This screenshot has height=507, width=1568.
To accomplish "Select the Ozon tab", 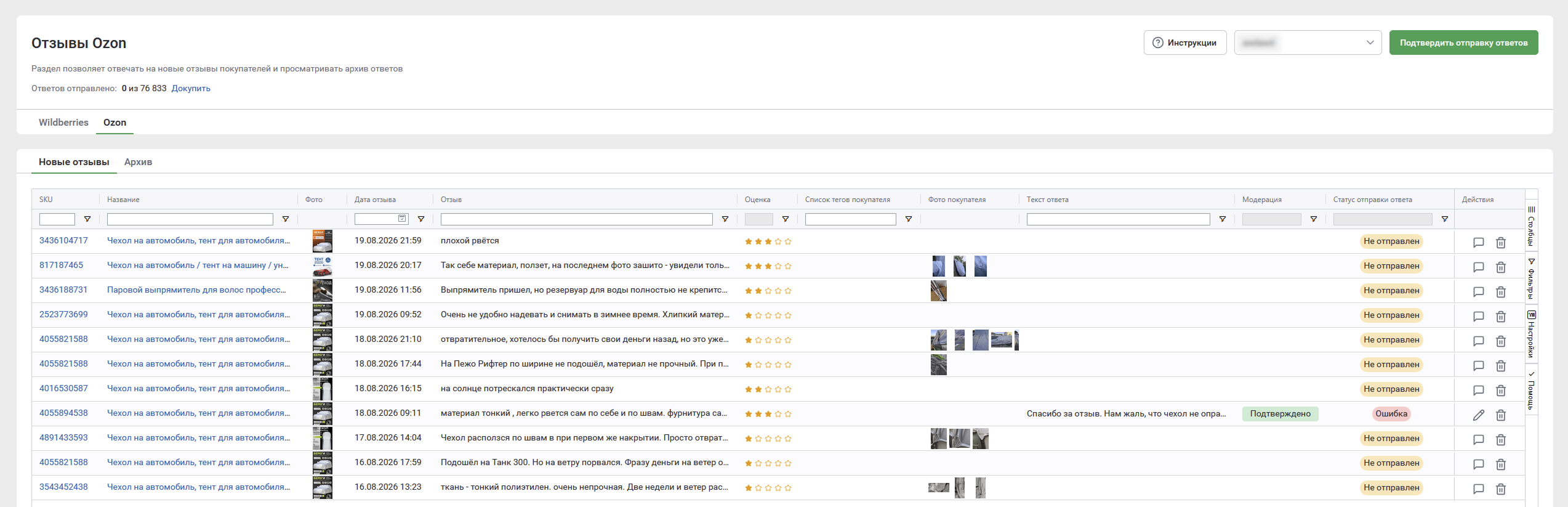I will click(x=115, y=123).
